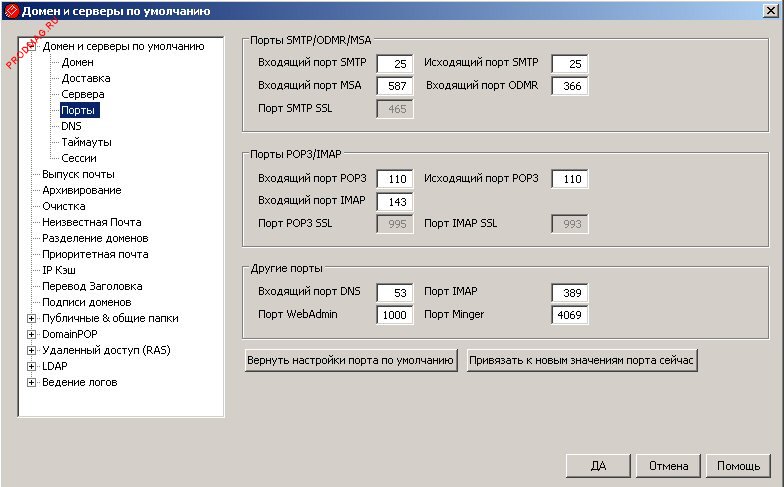Focus the Порт WebAdmin input field
This screenshot has height=487, width=784.
click(x=394, y=315)
